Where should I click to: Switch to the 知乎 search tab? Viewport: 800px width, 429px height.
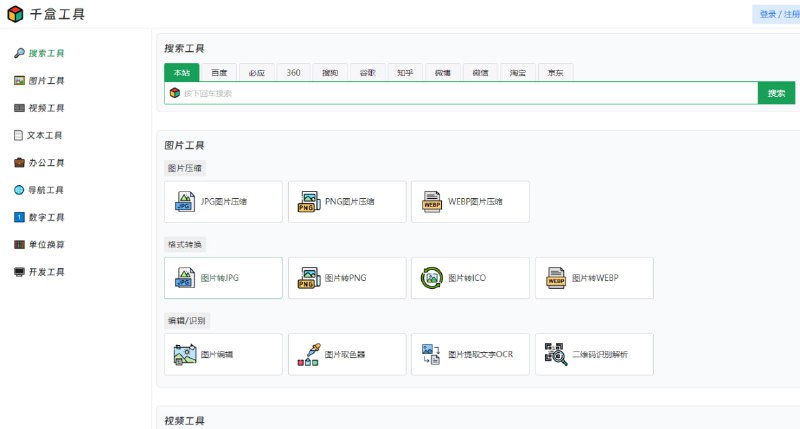[x=405, y=72]
